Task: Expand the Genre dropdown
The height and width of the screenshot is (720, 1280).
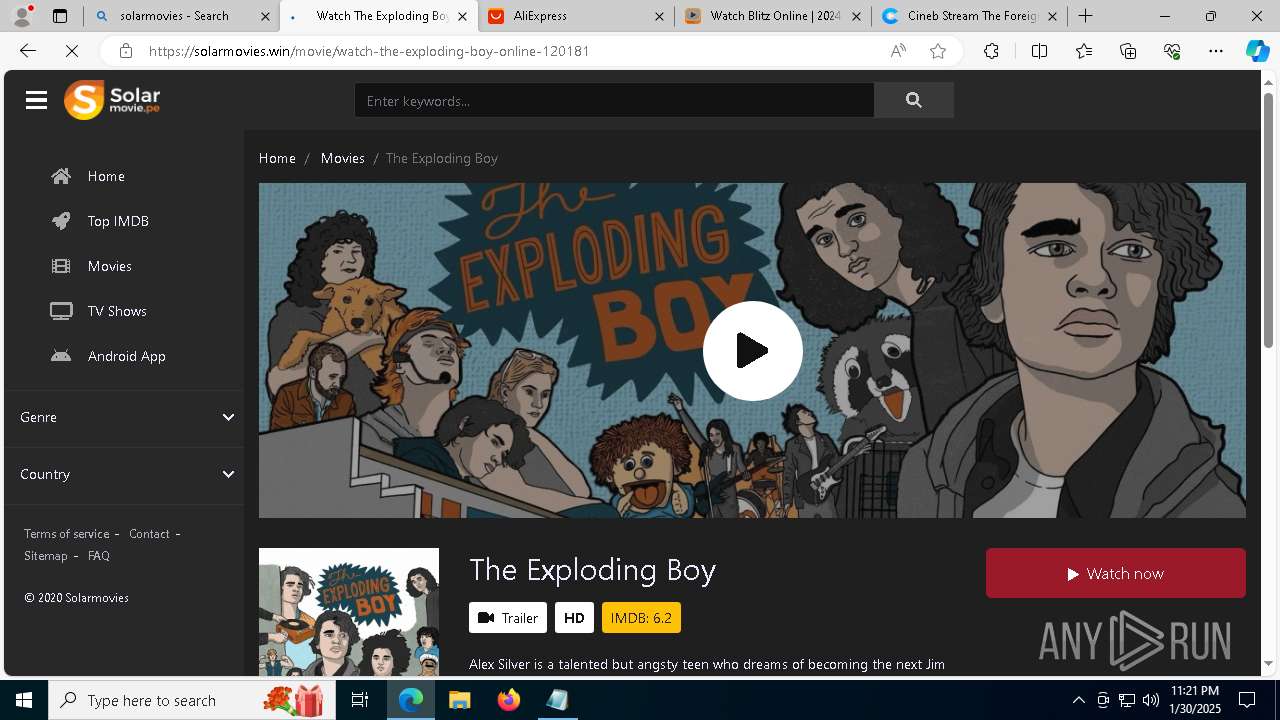Action: tap(125, 417)
